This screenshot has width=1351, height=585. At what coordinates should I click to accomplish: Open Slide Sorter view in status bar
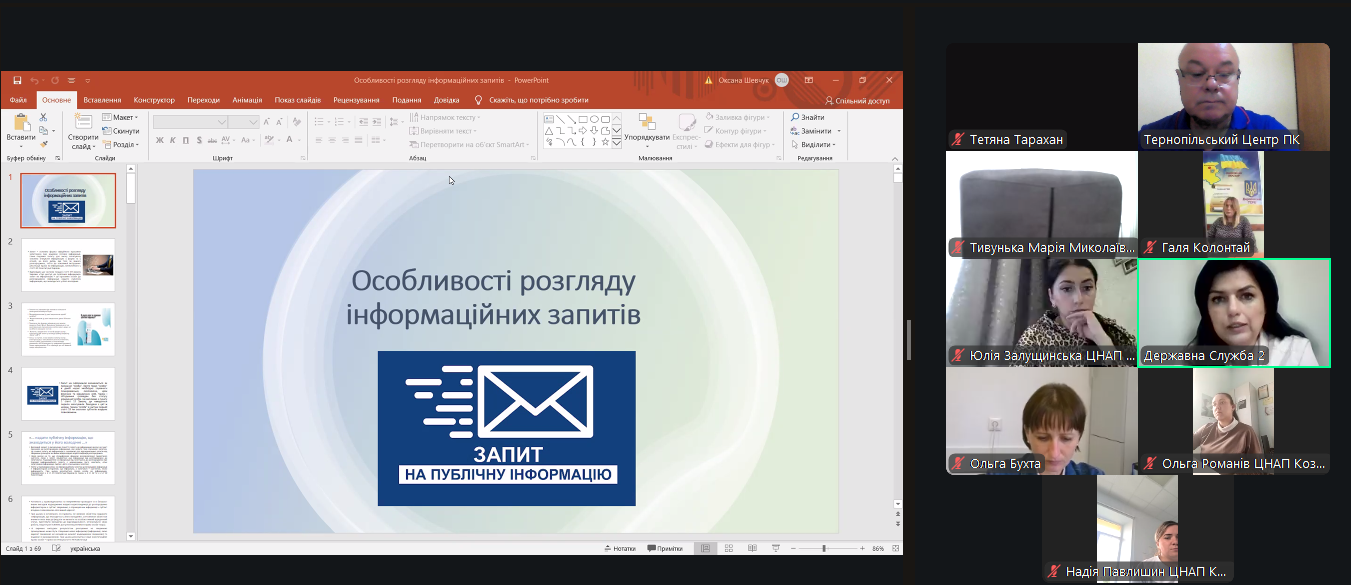pos(727,548)
